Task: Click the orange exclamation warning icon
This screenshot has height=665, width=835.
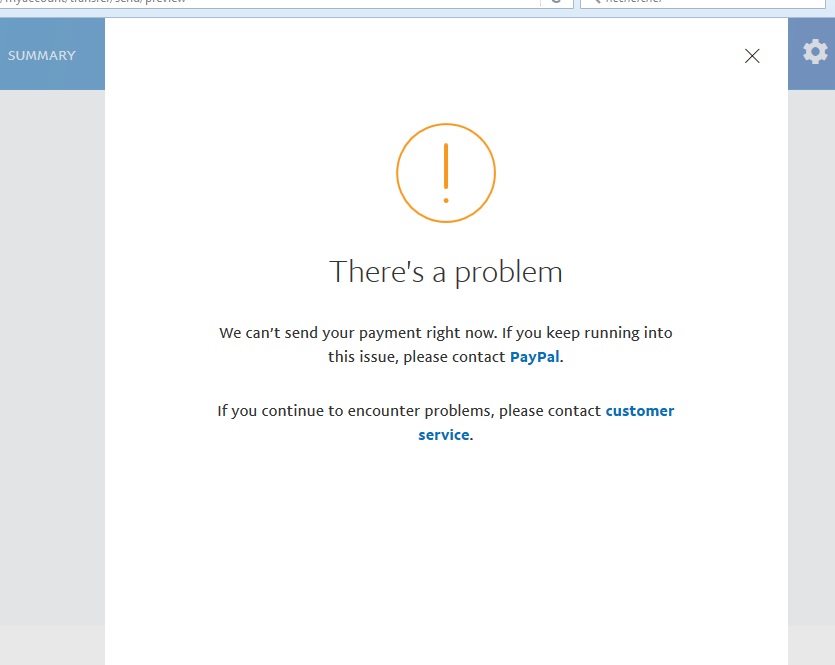Action: coord(446,173)
